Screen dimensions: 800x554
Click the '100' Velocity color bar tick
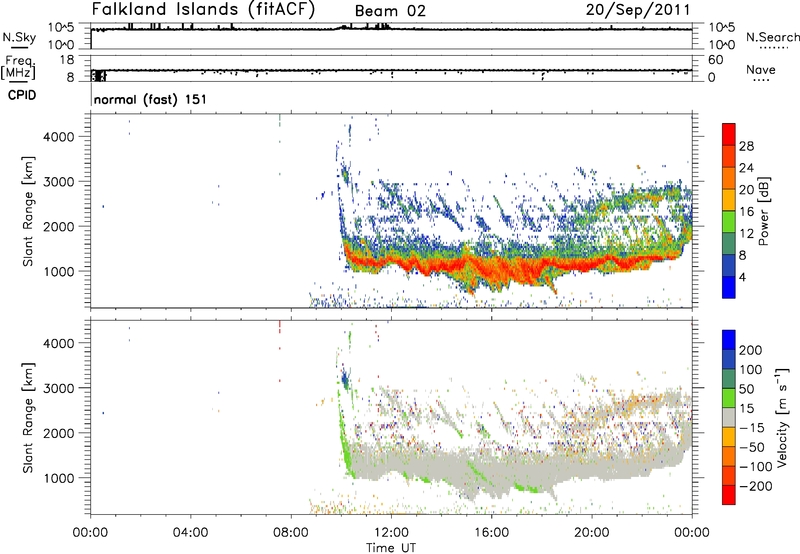pyautogui.click(x=751, y=370)
